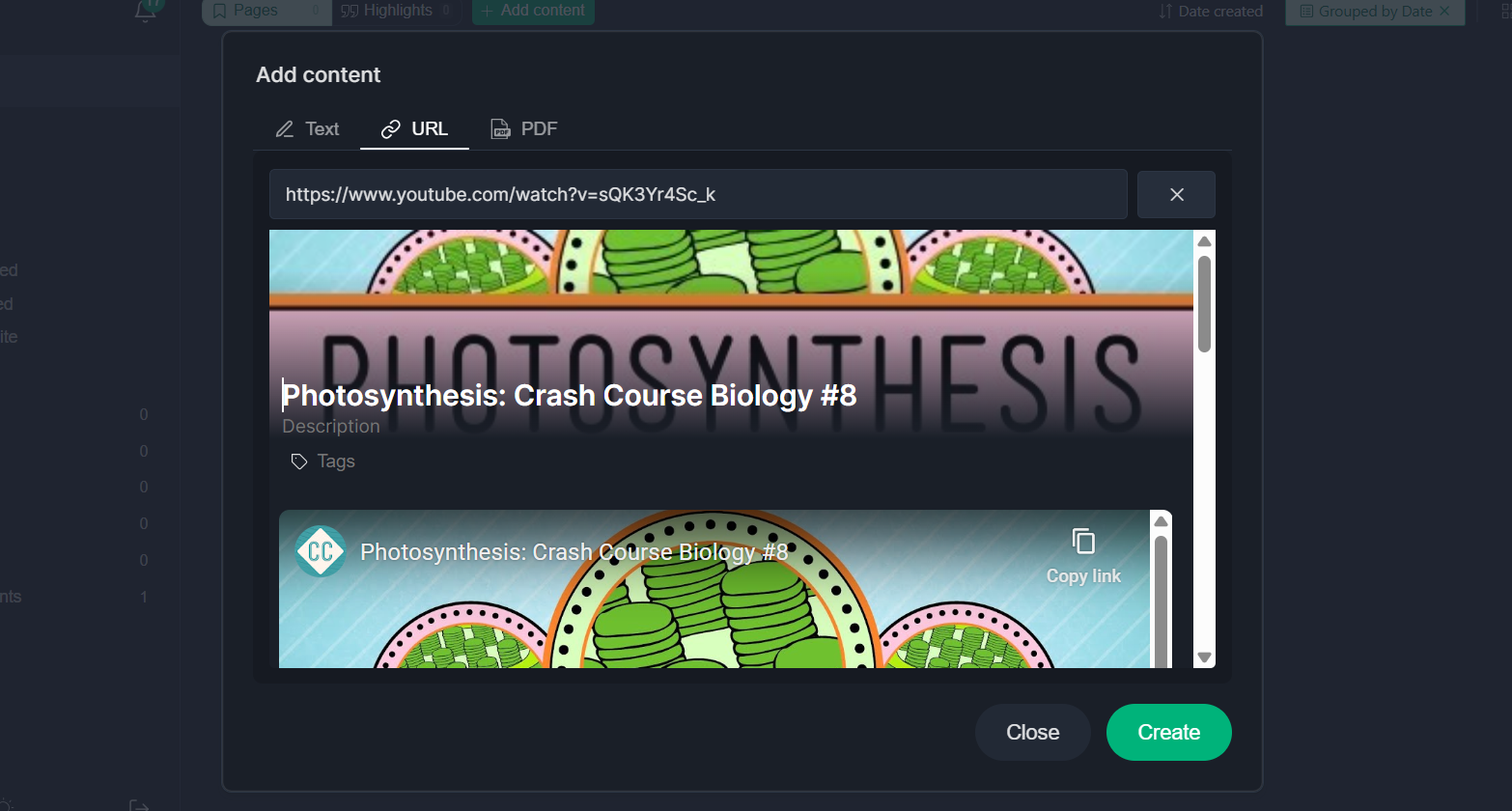1512x811 pixels.
Task: Click the logout icon in the sidebar bottom
Action: coord(139,804)
